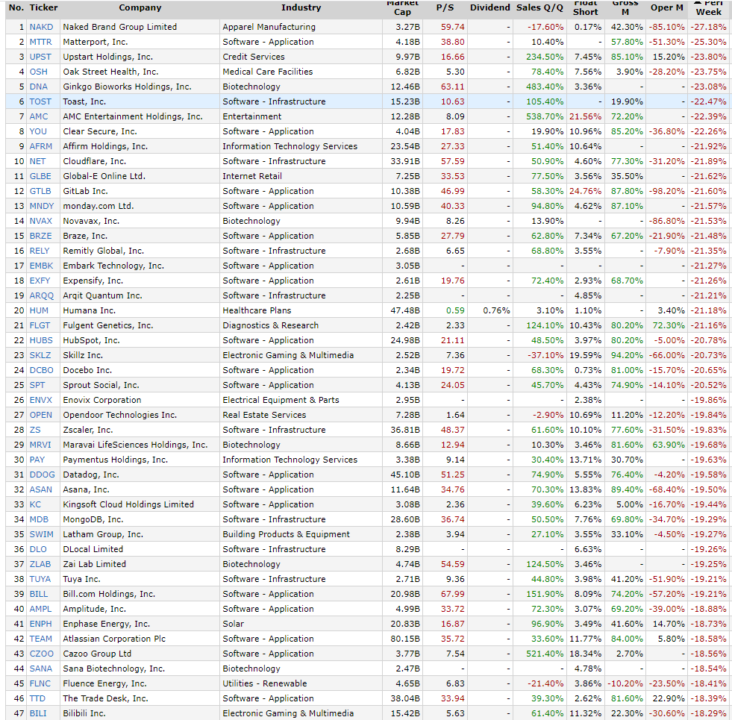Open TEAM ticker link
This screenshot has height=720, width=732.
(41, 640)
